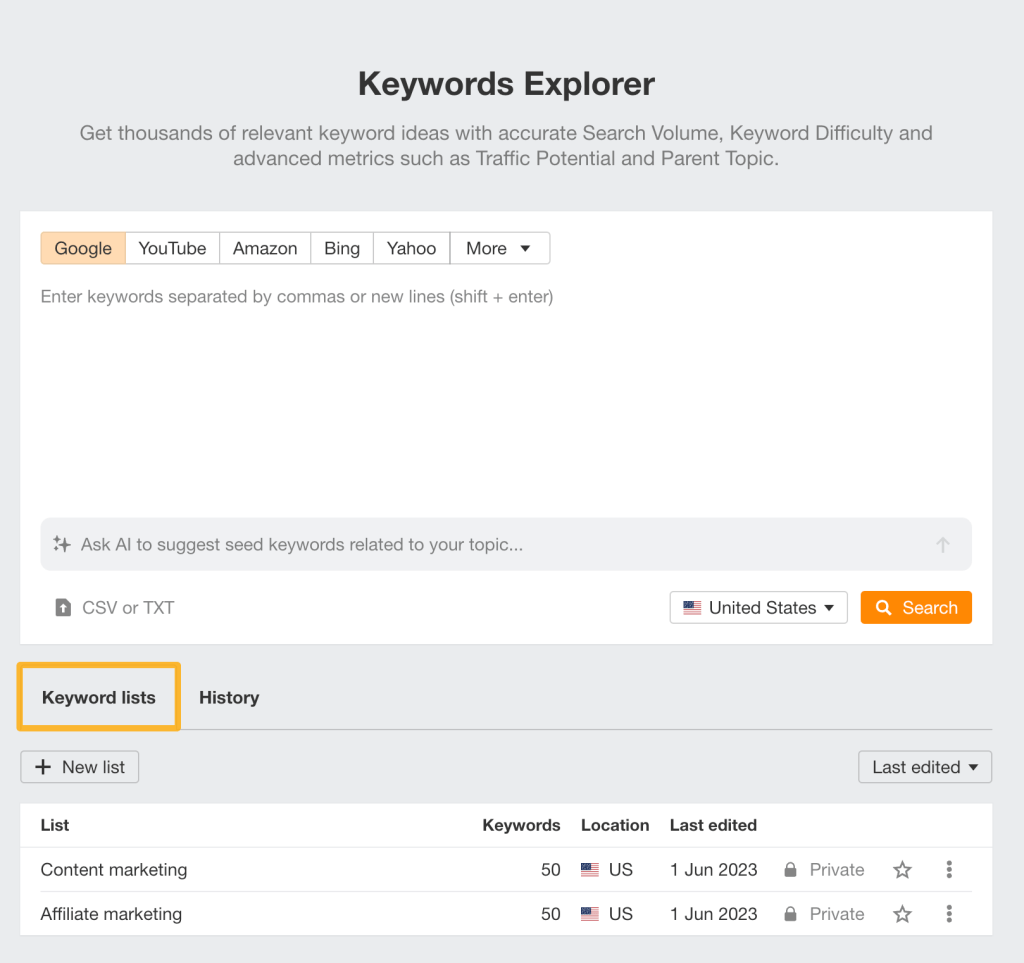Open the United States location dropdown

point(758,607)
